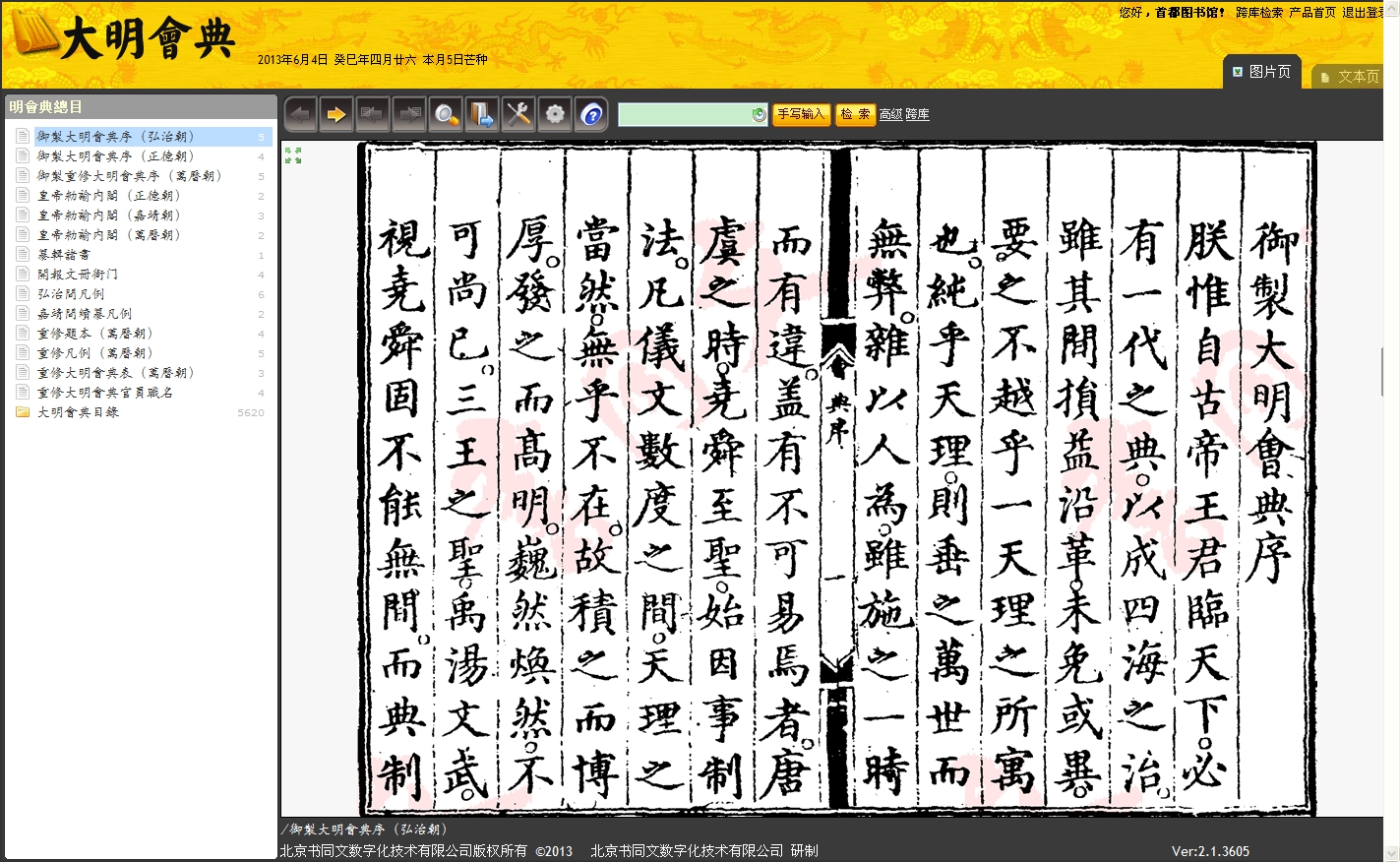Select 弘治間凡例 in the table of contents
1400x862 pixels.
click(71, 294)
